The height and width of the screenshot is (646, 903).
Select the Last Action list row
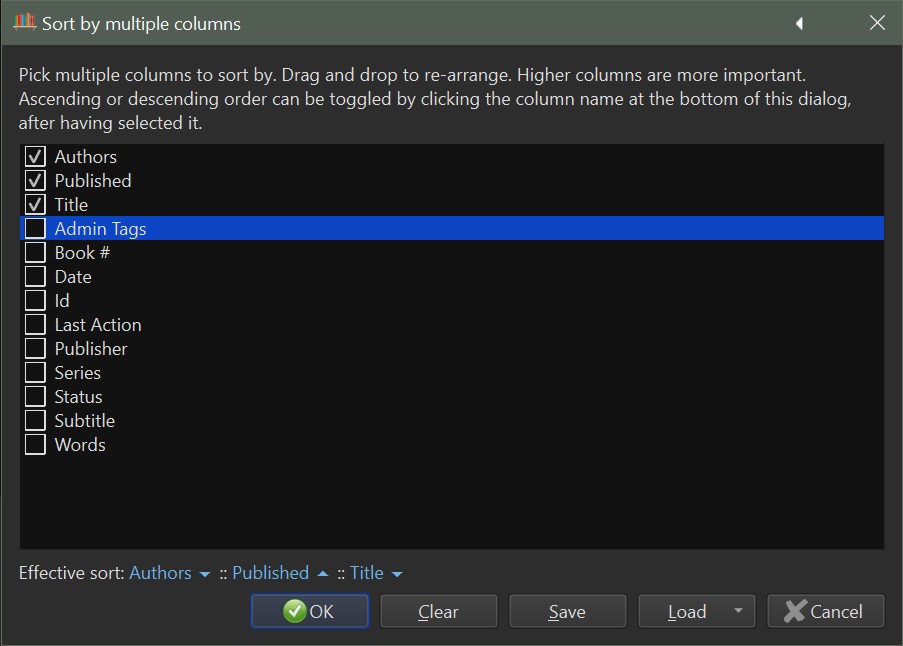click(x=98, y=325)
